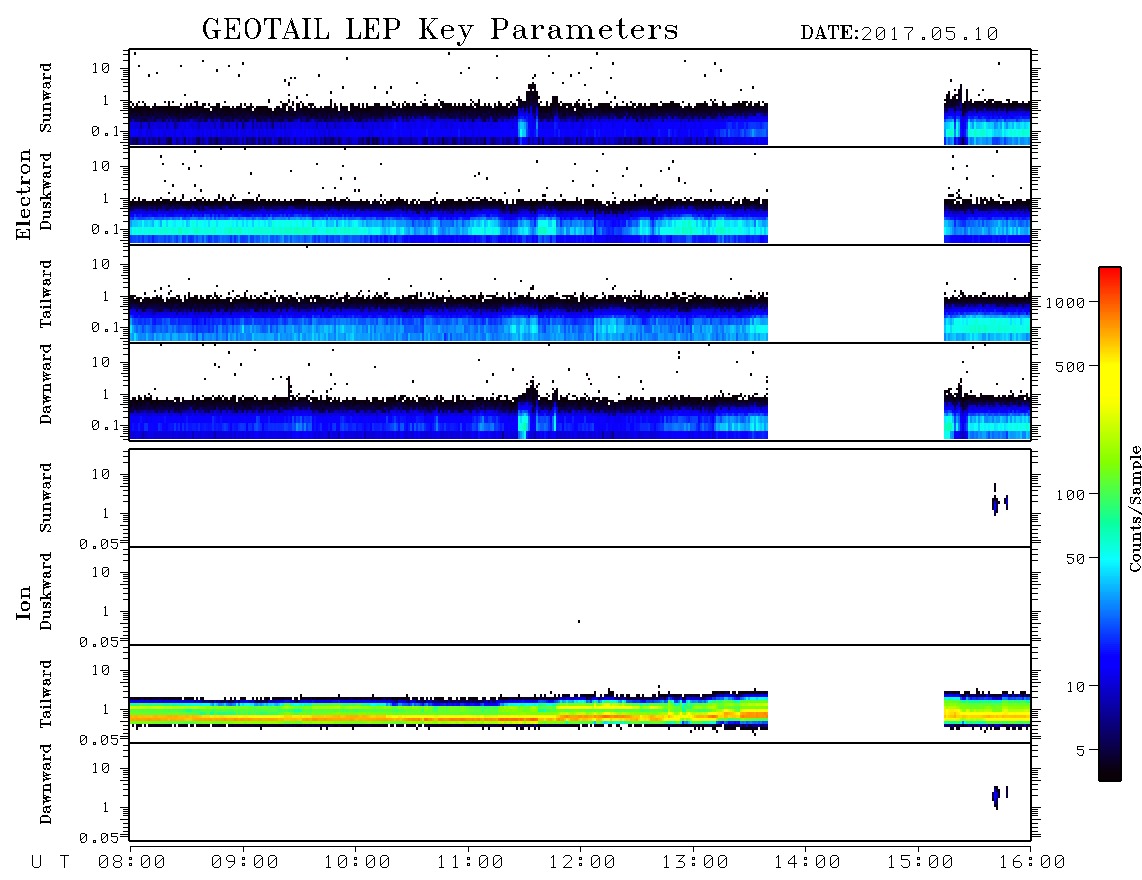Image resolution: width=1142 pixels, height=880 pixels.
Task: Click the Electron "Tailward" panel label
Action: point(46,294)
